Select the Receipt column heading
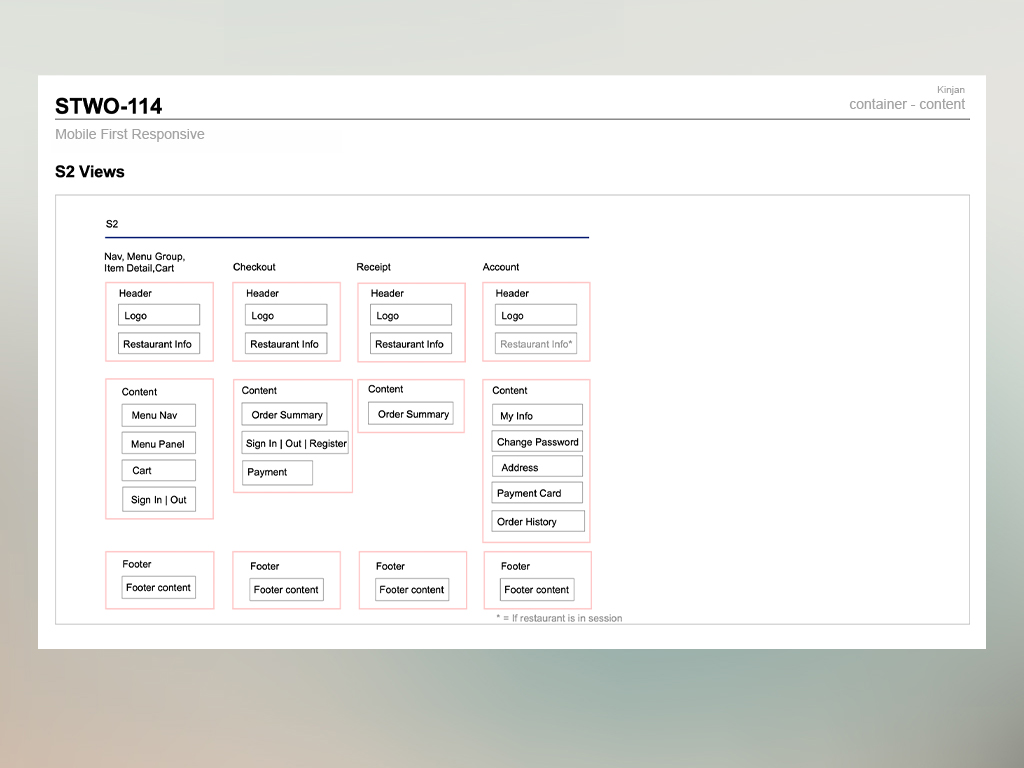This screenshot has width=1024, height=768. point(373,267)
